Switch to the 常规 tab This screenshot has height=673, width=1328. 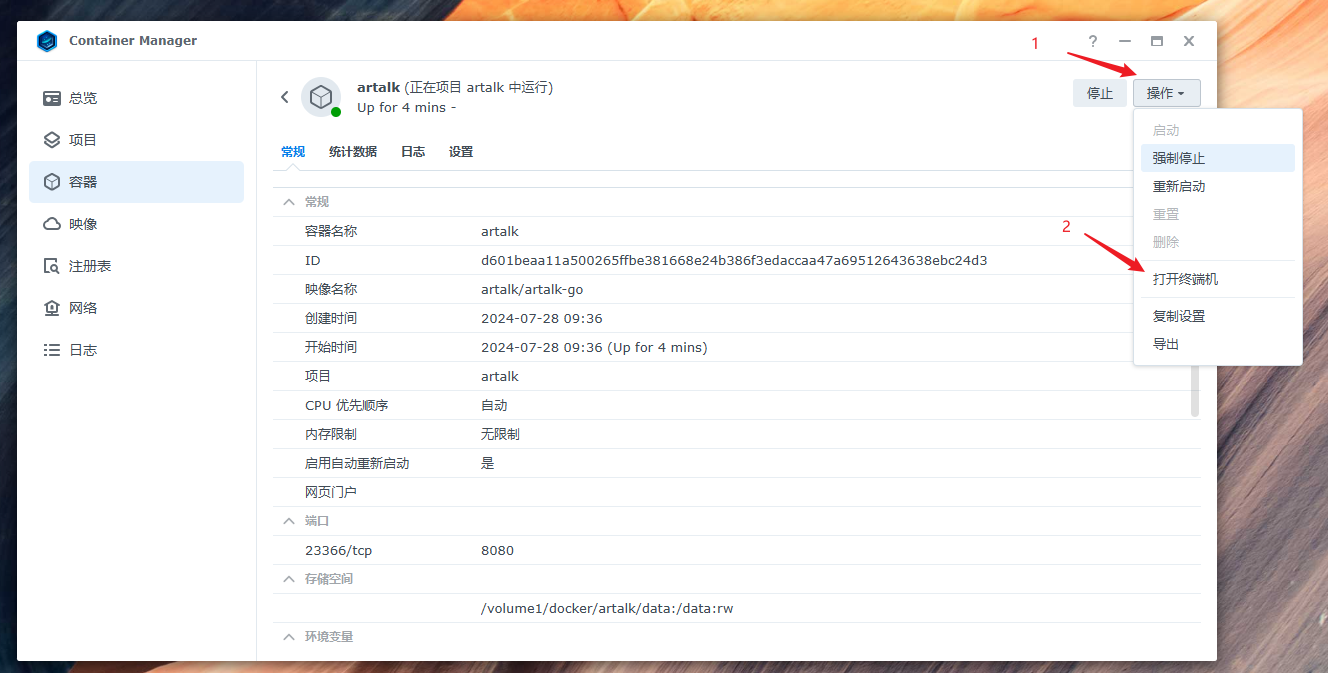coord(293,152)
